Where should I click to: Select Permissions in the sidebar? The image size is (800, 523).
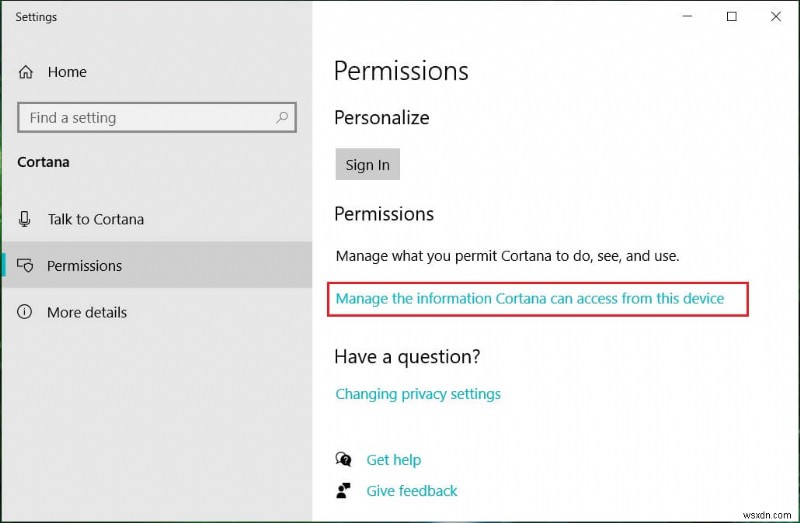(157, 265)
